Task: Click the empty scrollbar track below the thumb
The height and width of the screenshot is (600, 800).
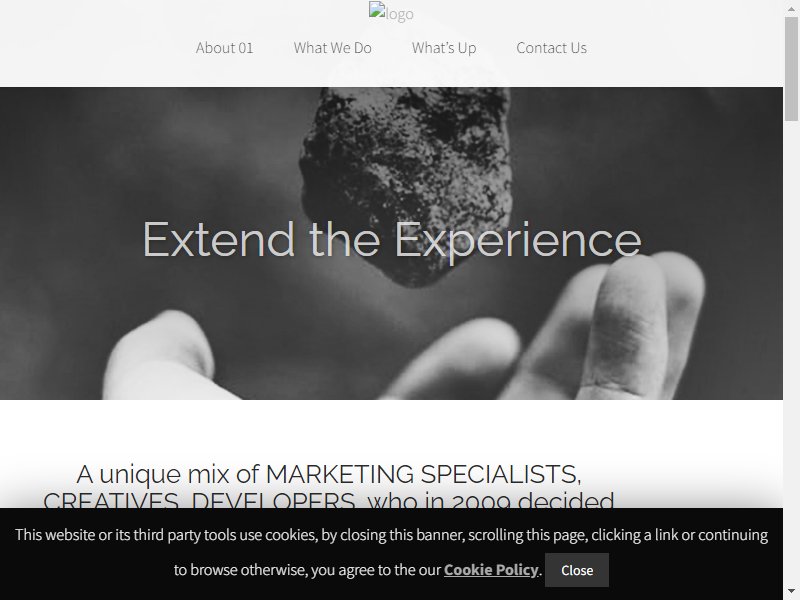Action: [x=792, y=352]
